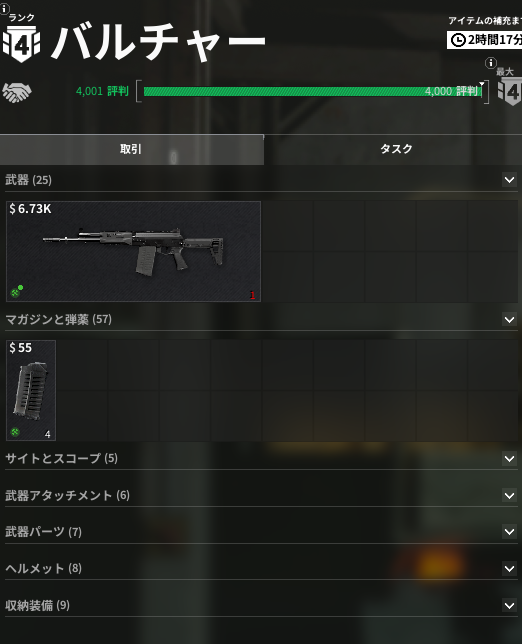Viewport: 522px width, 644px height.
Task: Click the green reputation progress bar
Action: (x=312, y=91)
